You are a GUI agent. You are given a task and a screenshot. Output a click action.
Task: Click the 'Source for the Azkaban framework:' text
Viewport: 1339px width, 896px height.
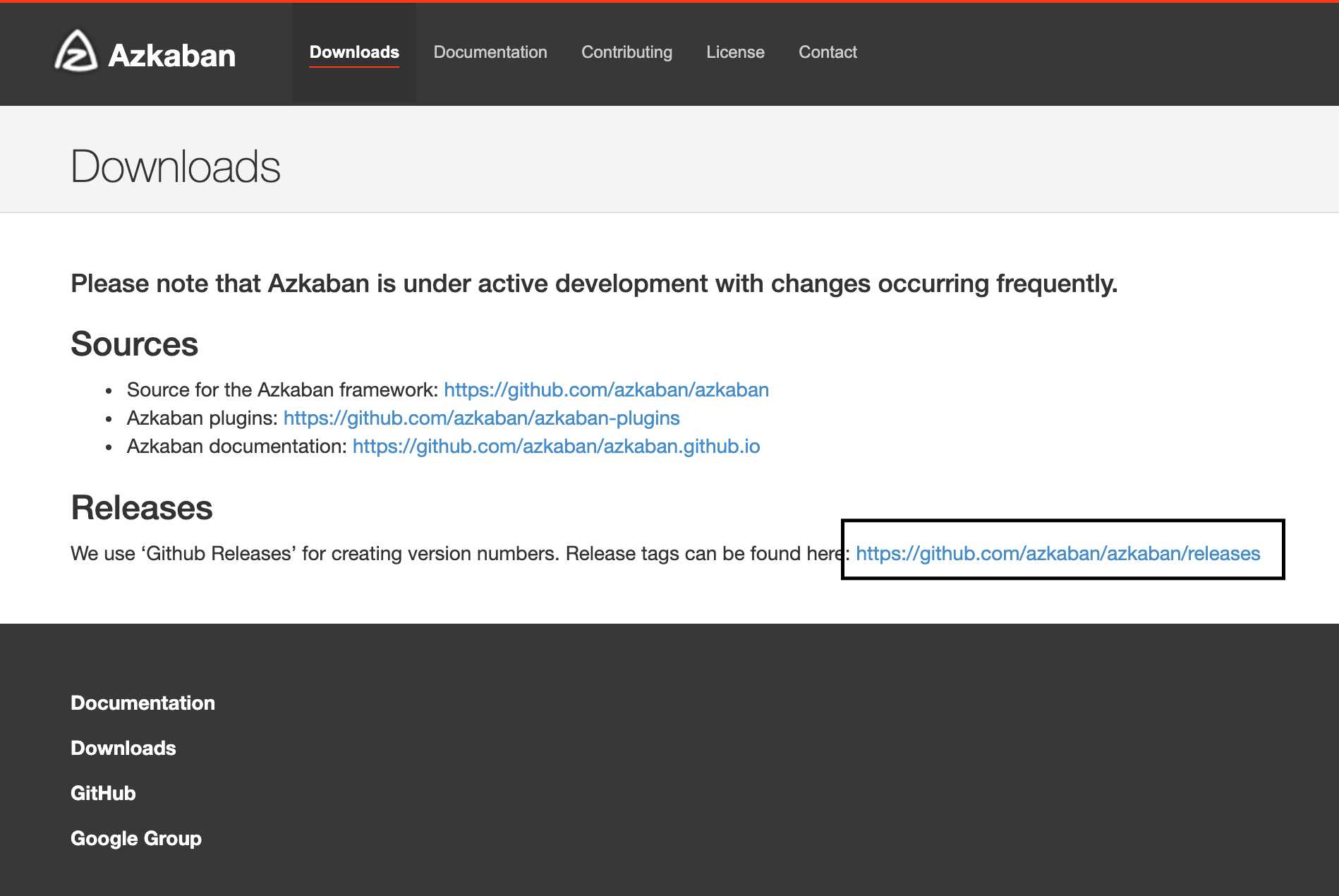282,389
